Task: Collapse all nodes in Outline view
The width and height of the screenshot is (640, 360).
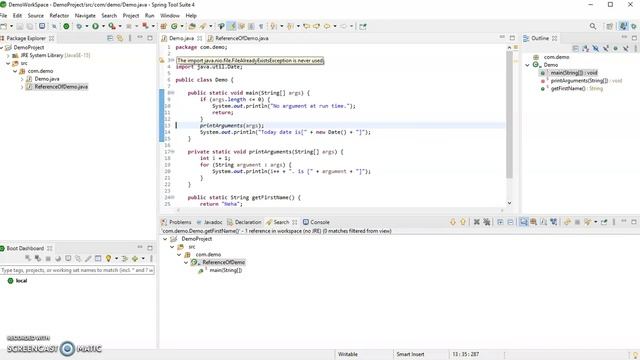Action: pos(576,49)
